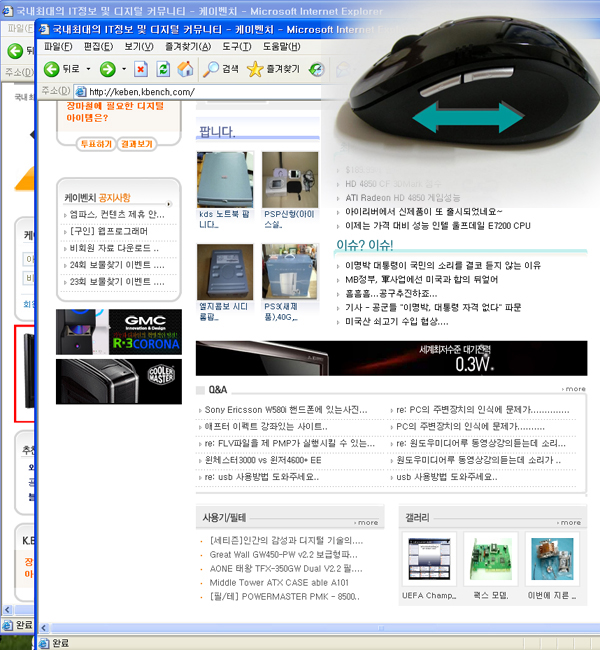Viewport: 600px width, 650px height.
Task: Open dropdown arrow next to Back button
Action: [x=88, y=69]
